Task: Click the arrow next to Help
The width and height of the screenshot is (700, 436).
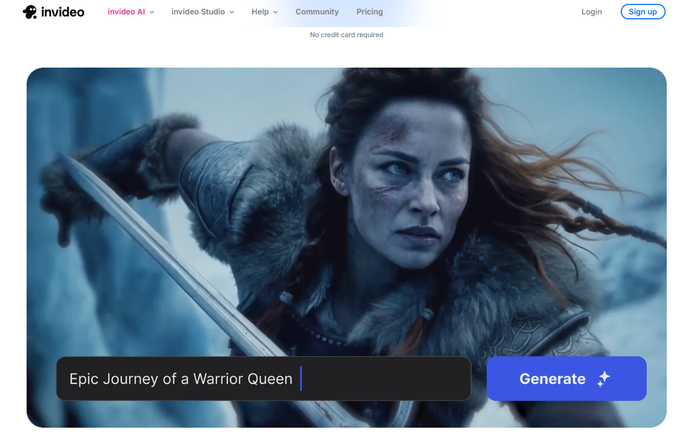Action: pos(275,13)
